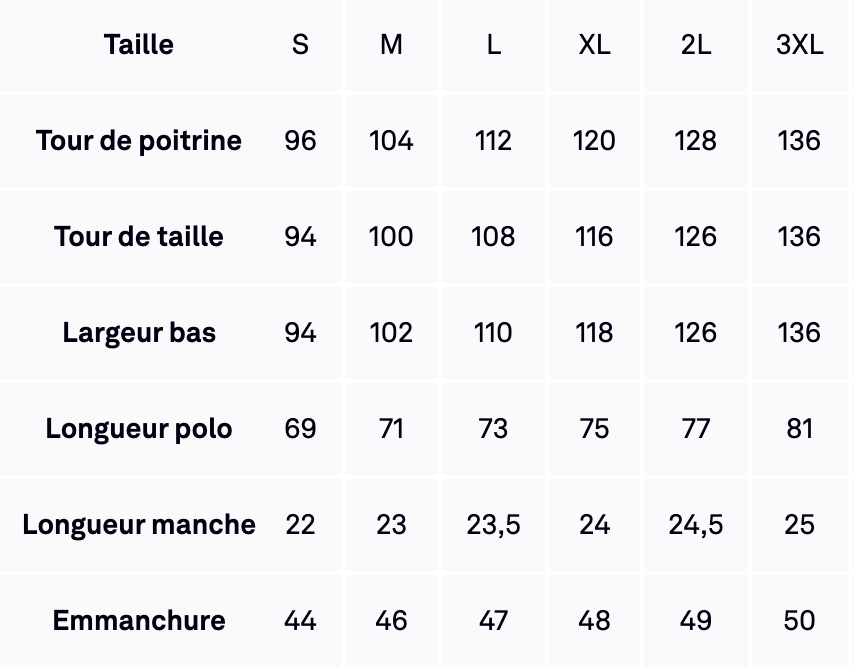Click the Taille header cell
The height and width of the screenshot is (672, 854).
(139, 45)
